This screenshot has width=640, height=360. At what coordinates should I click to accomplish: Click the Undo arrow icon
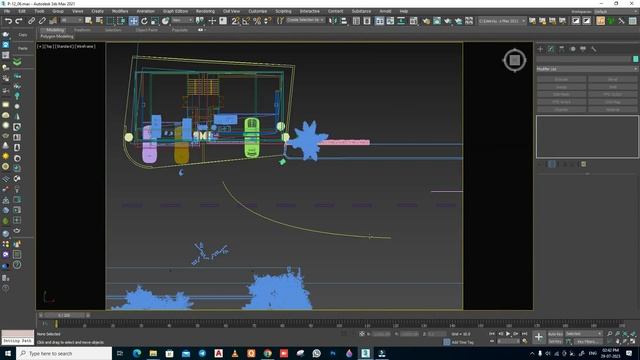[9, 21]
